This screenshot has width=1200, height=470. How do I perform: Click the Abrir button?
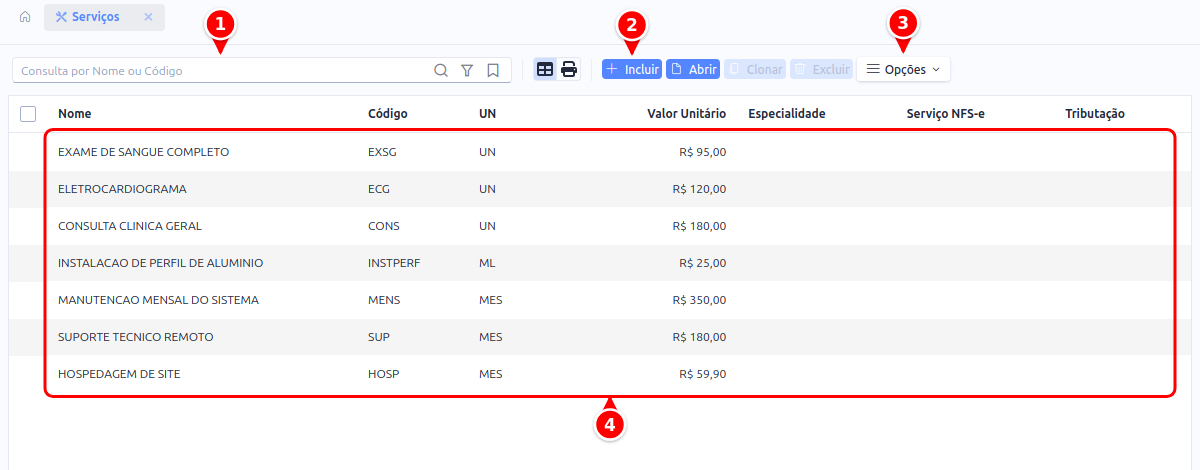click(x=693, y=69)
